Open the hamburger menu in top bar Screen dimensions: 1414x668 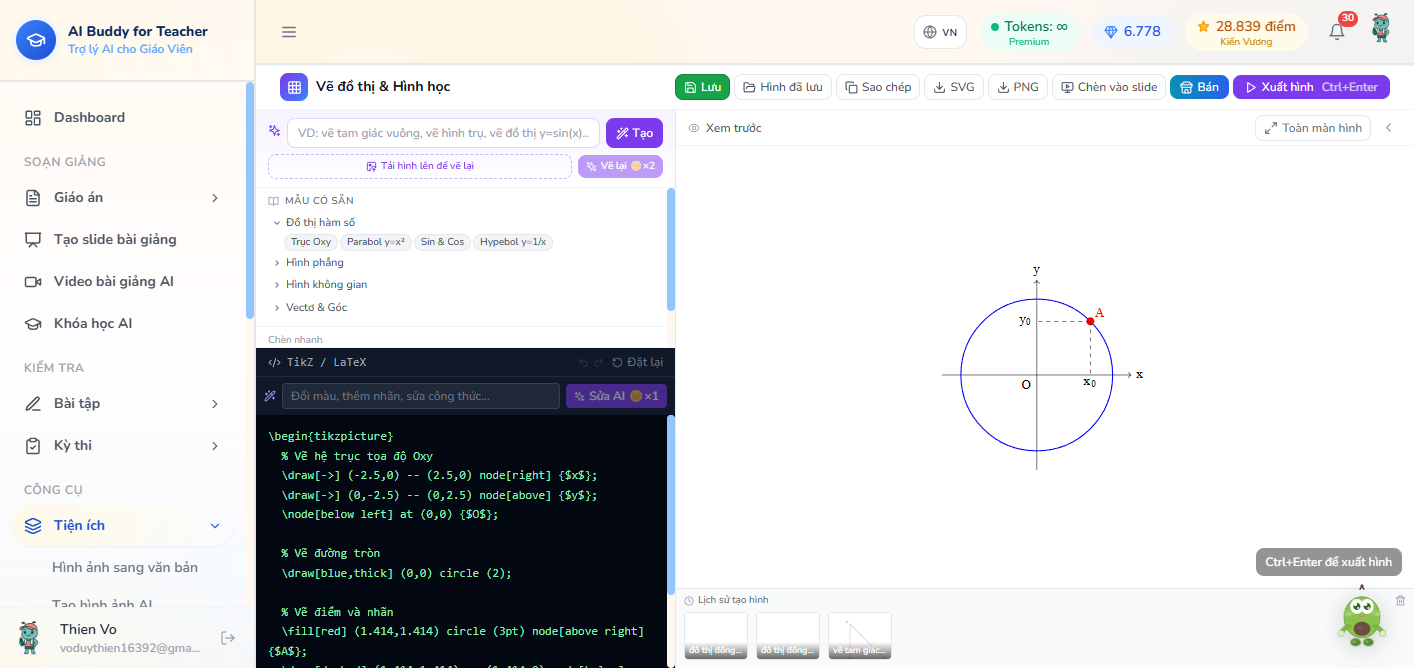click(289, 32)
